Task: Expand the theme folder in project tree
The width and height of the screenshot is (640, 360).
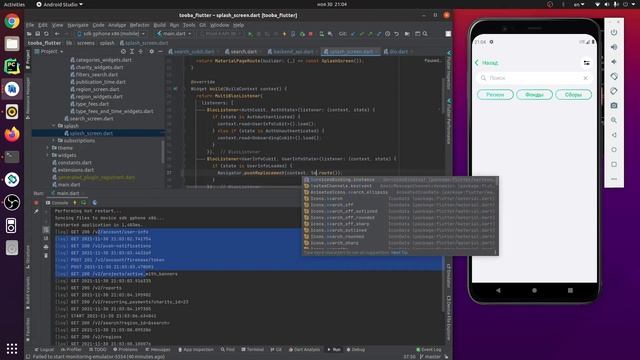Action: pyautogui.click(x=48, y=148)
